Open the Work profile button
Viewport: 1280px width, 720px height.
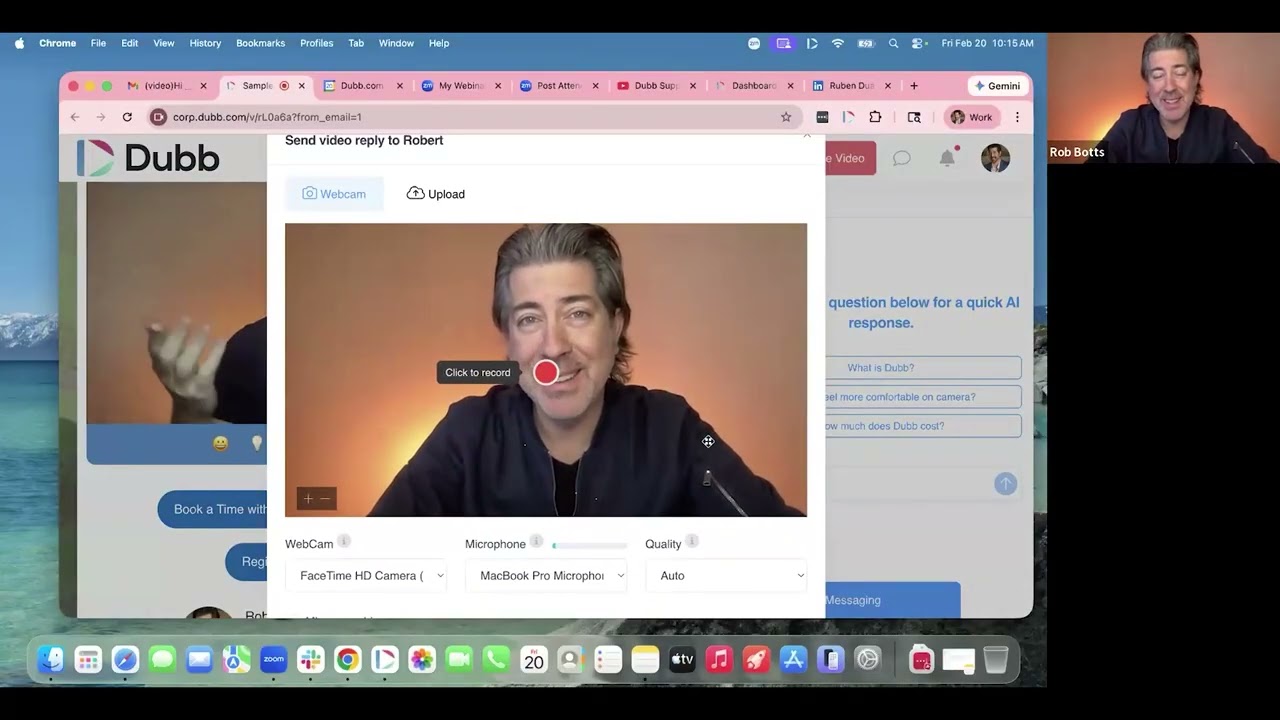[972, 117]
